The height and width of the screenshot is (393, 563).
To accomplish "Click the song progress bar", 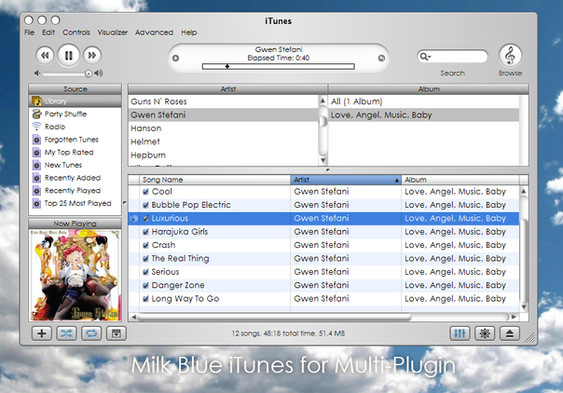I will 278,66.
